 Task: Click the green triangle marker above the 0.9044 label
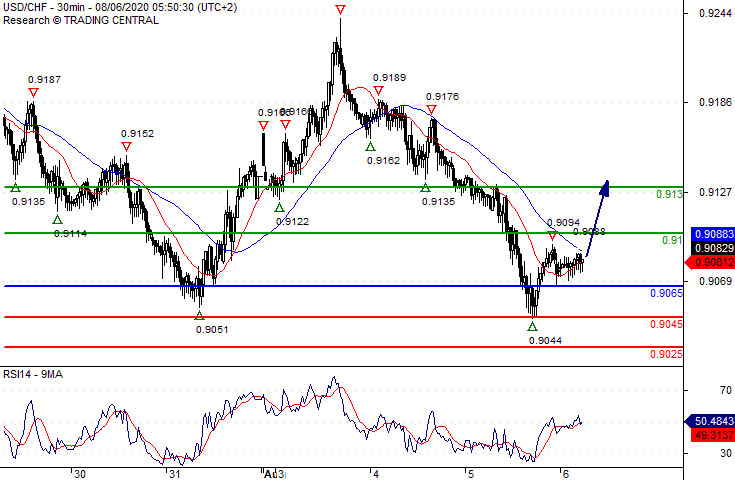point(532,326)
